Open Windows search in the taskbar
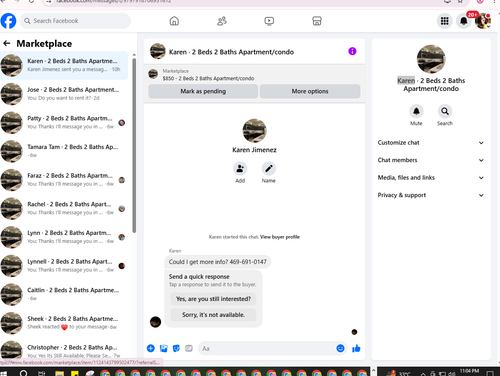500x376 pixels. pos(23,373)
